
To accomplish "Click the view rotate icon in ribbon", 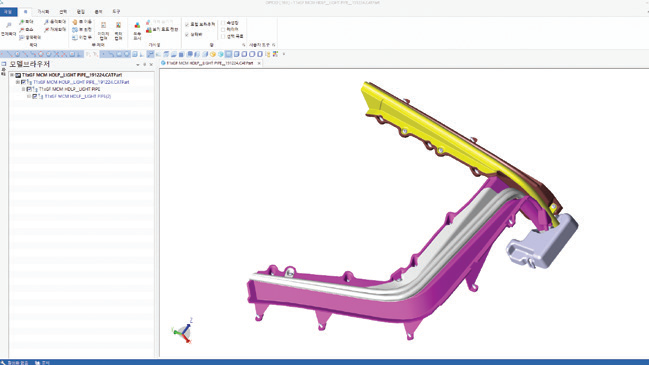I will [75, 30].
